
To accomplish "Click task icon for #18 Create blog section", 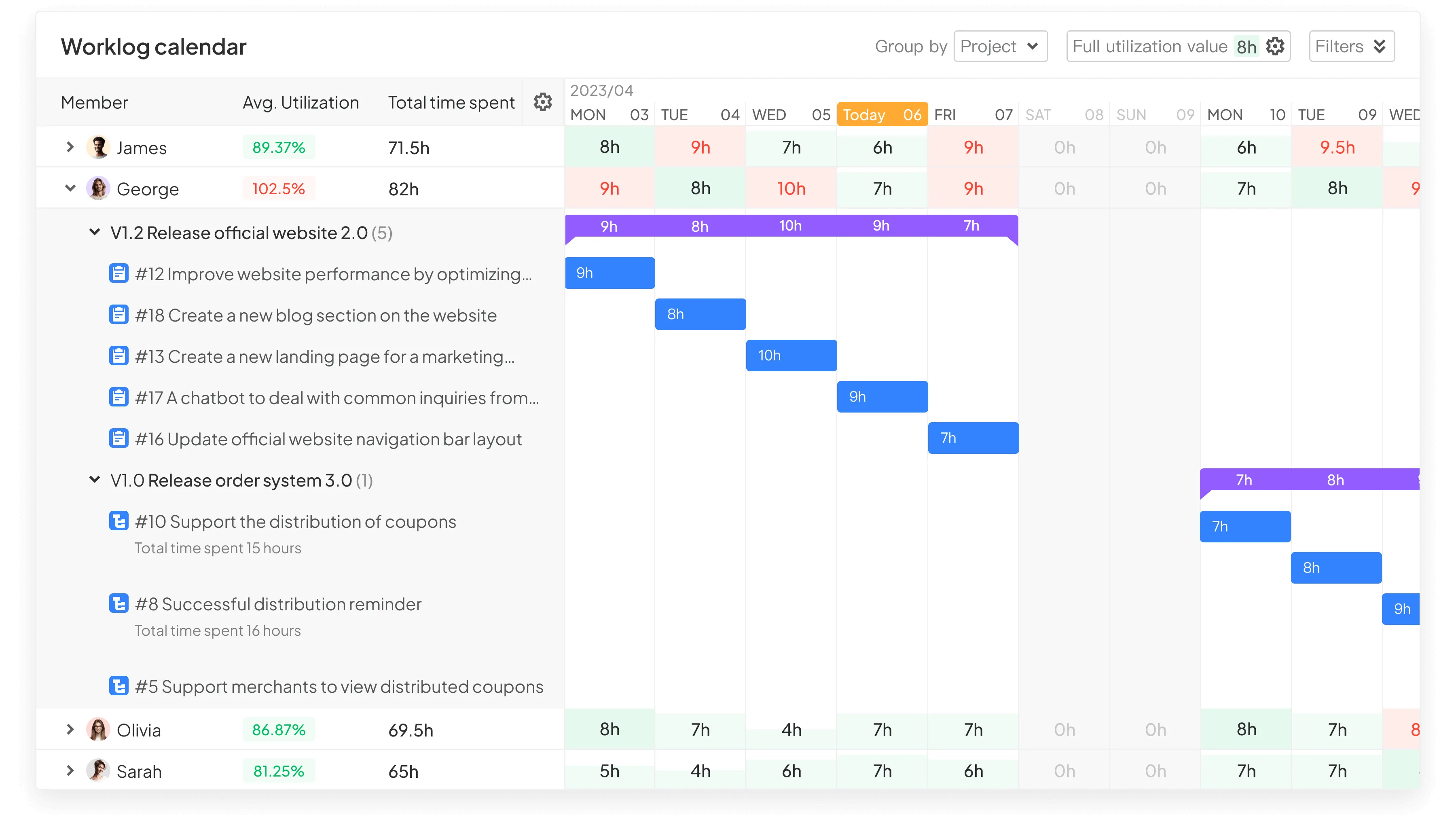I will click(118, 315).
